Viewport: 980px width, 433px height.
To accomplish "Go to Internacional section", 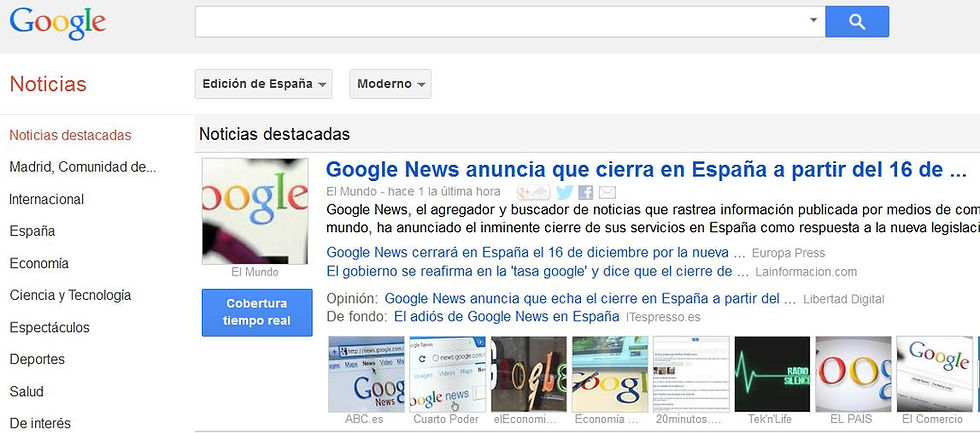I will (46, 199).
